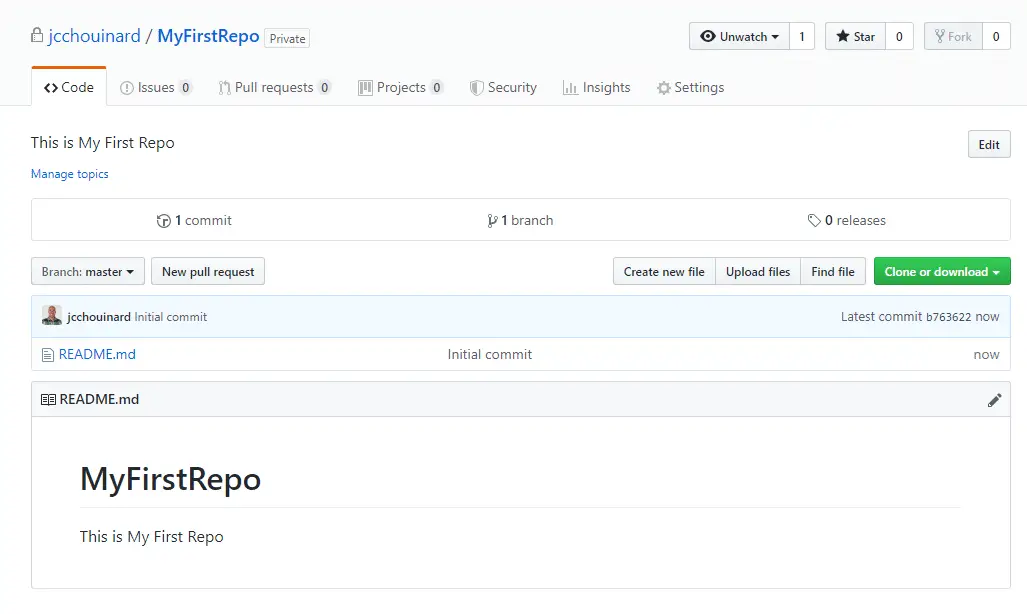The image size is (1027, 614).
Task: Click the lock icon beside repository owner
Action: click(38, 37)
